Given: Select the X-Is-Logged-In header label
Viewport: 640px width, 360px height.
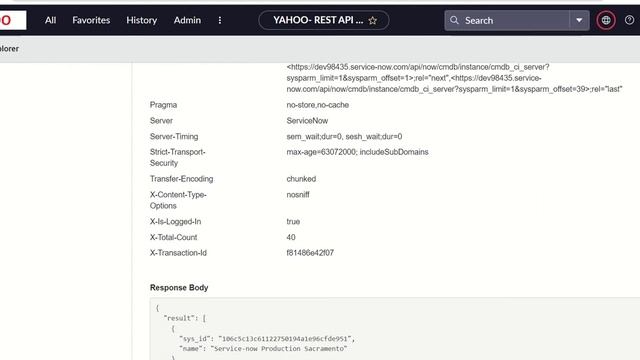Looking at the screenshot, I should (x=175, y=222).
